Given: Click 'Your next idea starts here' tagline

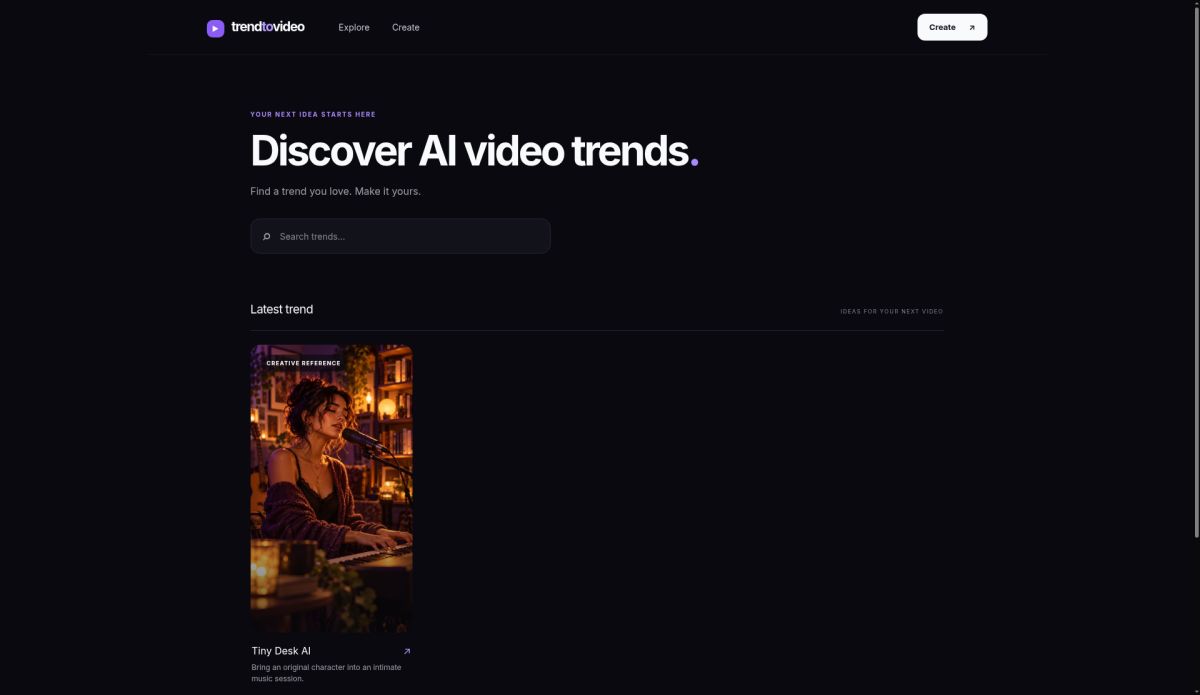Looking at the screenshot, I should tap(313, 114).
